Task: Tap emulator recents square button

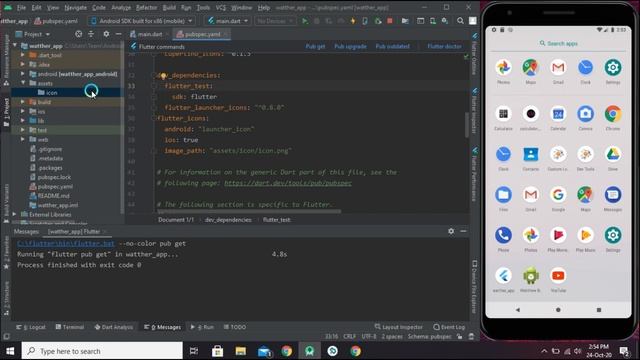Action: point(599,310)
